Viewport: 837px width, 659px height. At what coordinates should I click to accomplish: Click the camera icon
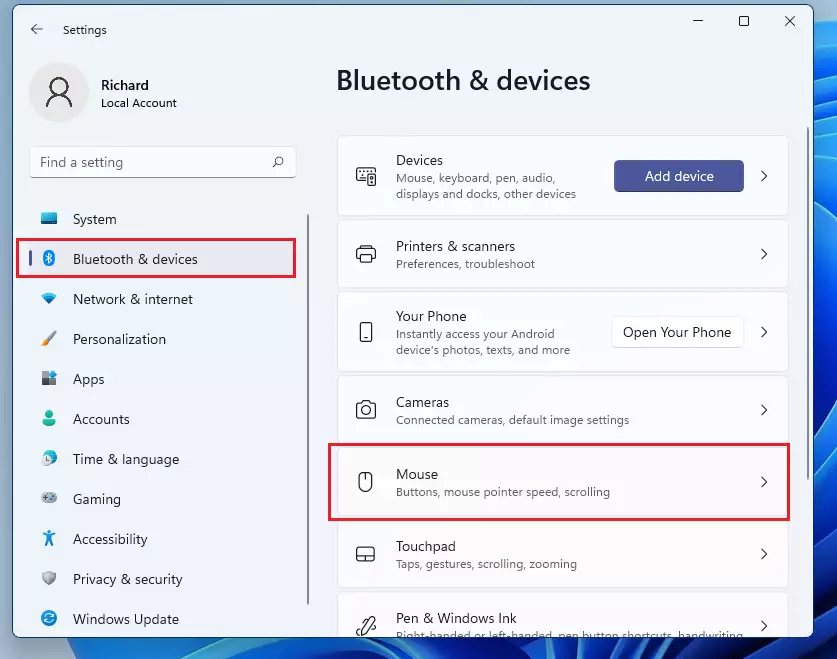click(366, 410)
